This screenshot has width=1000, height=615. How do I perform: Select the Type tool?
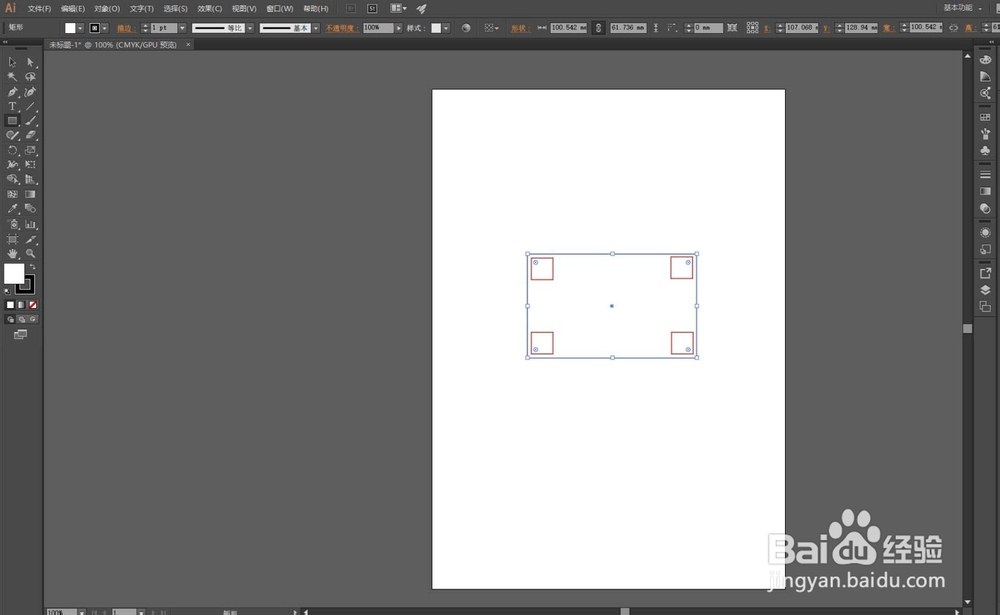coord(12,106)
